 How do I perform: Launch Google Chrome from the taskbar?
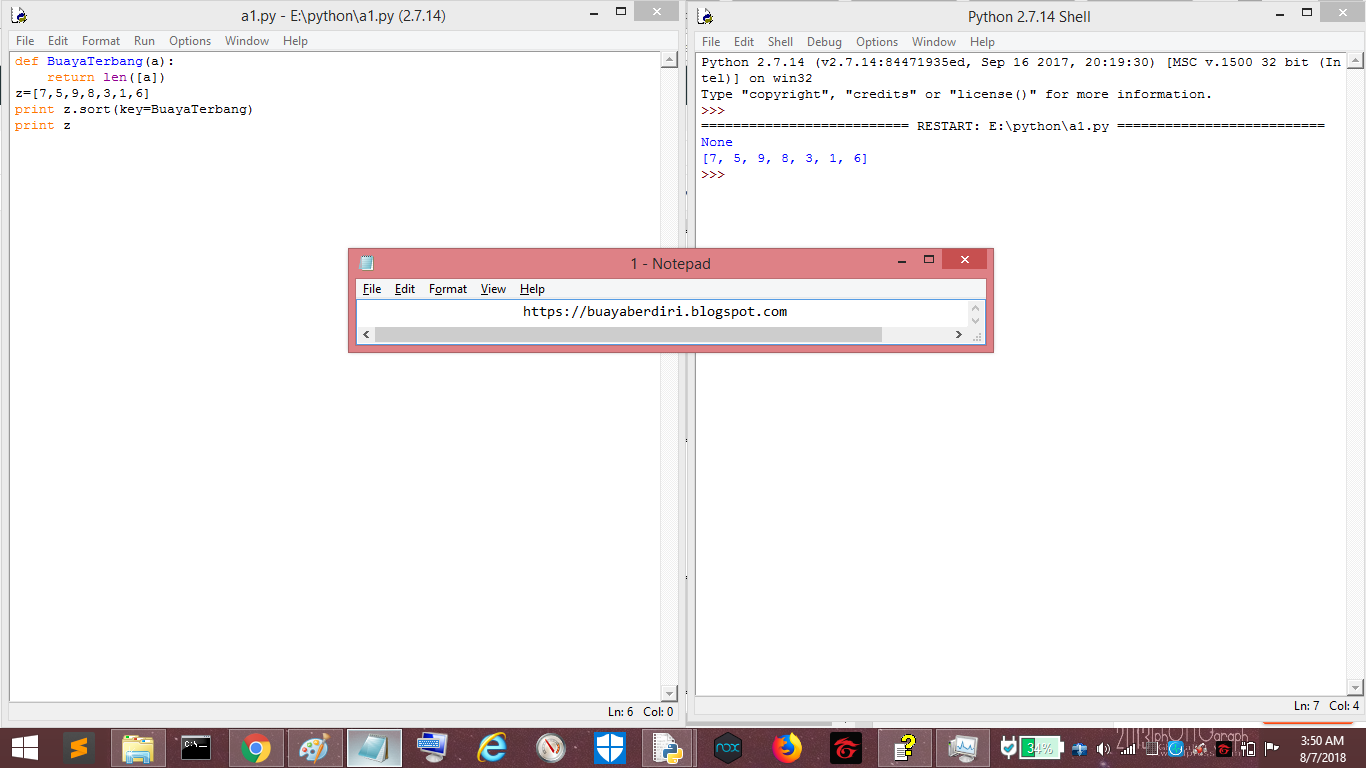255,747
